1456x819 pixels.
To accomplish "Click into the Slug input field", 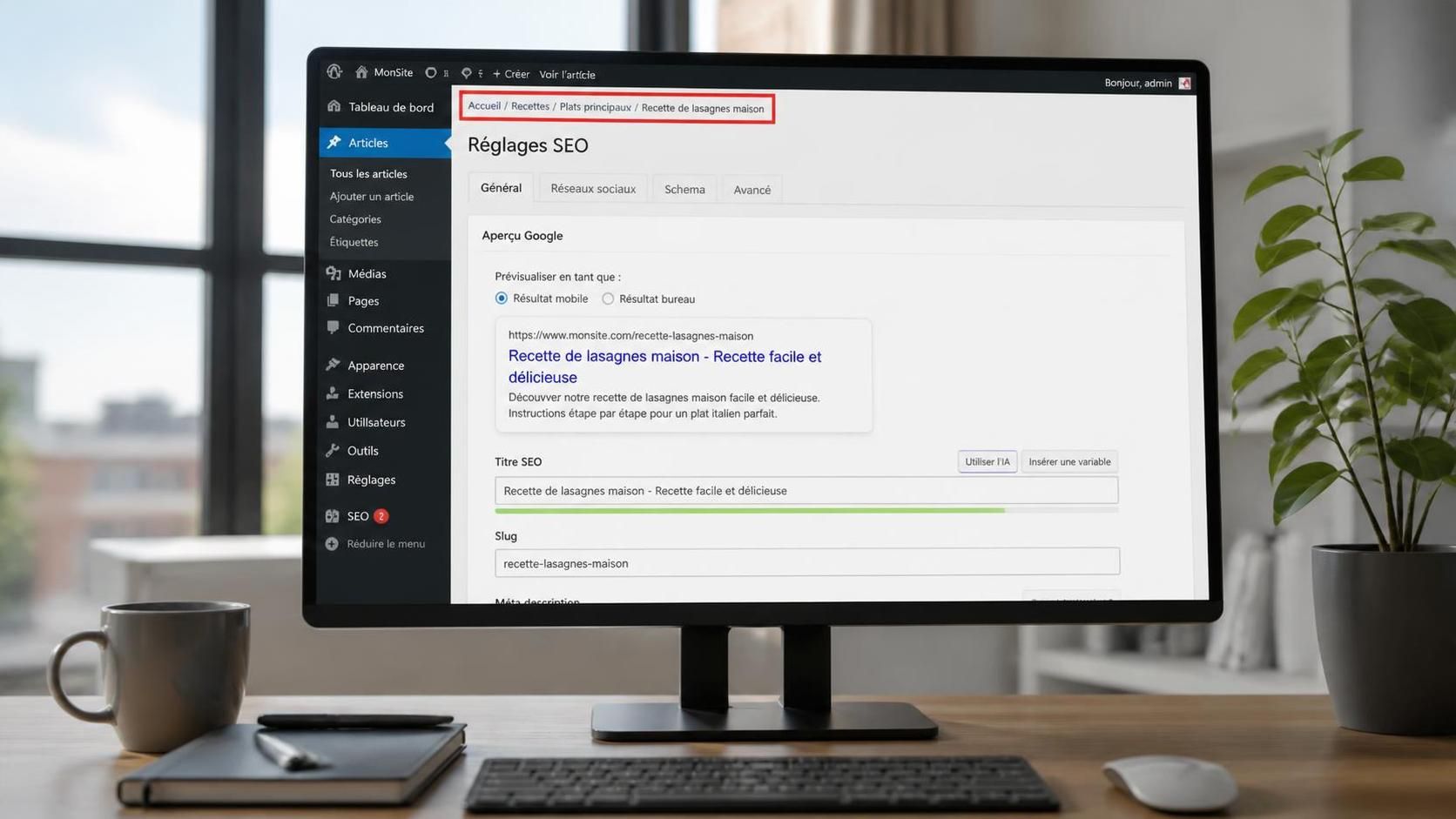I will pyautogui.click(x=807, y=562).
